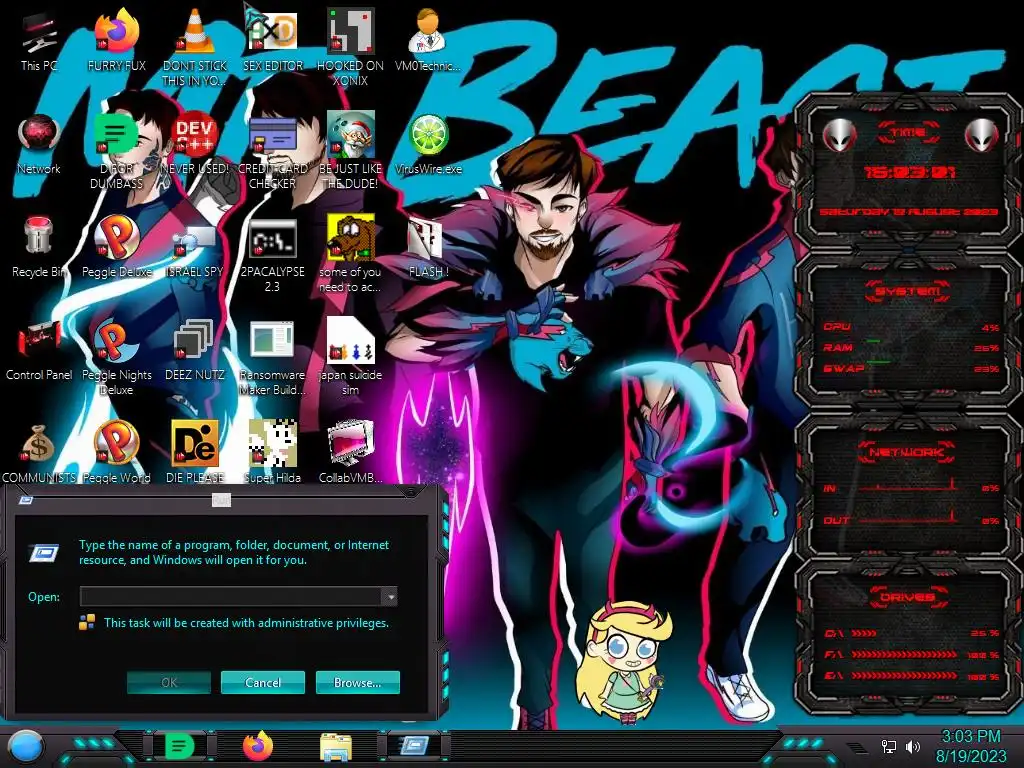1024x768 pixels.
Task: Click the DRIVES widget header
Action: [x=907, y=597]
